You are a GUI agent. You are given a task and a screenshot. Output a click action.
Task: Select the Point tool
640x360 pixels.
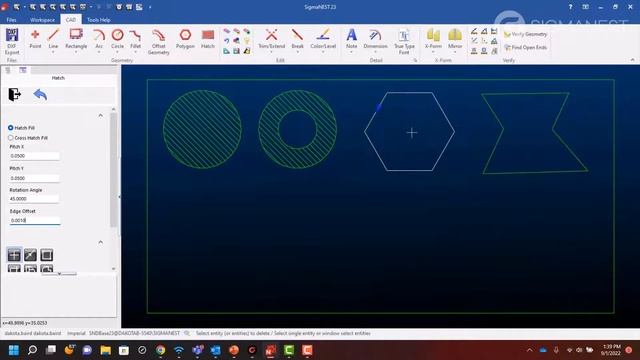pos(35,39)
